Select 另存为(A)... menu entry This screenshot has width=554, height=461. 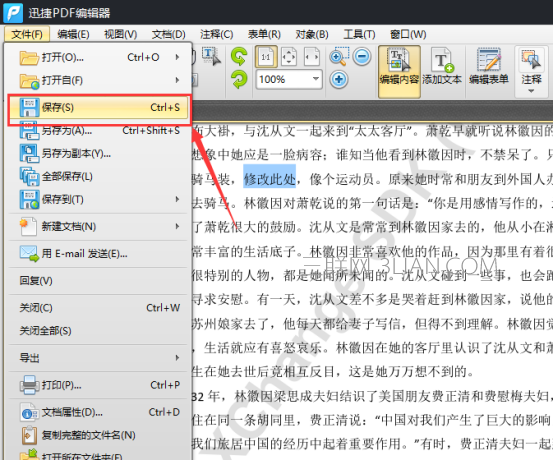[x=99, y=131]
